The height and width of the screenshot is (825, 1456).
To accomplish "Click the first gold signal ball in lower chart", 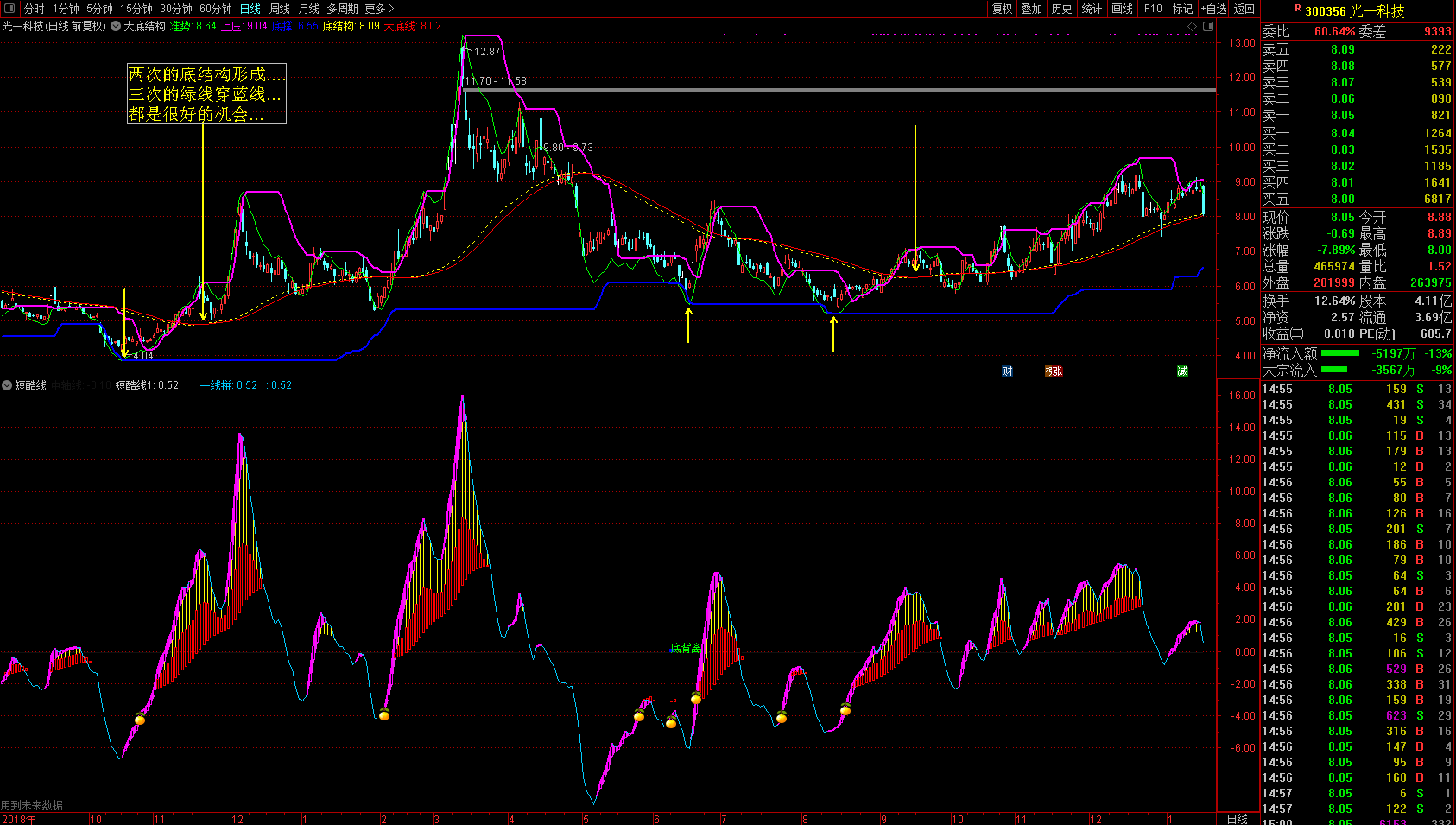I will pos(140,719).
